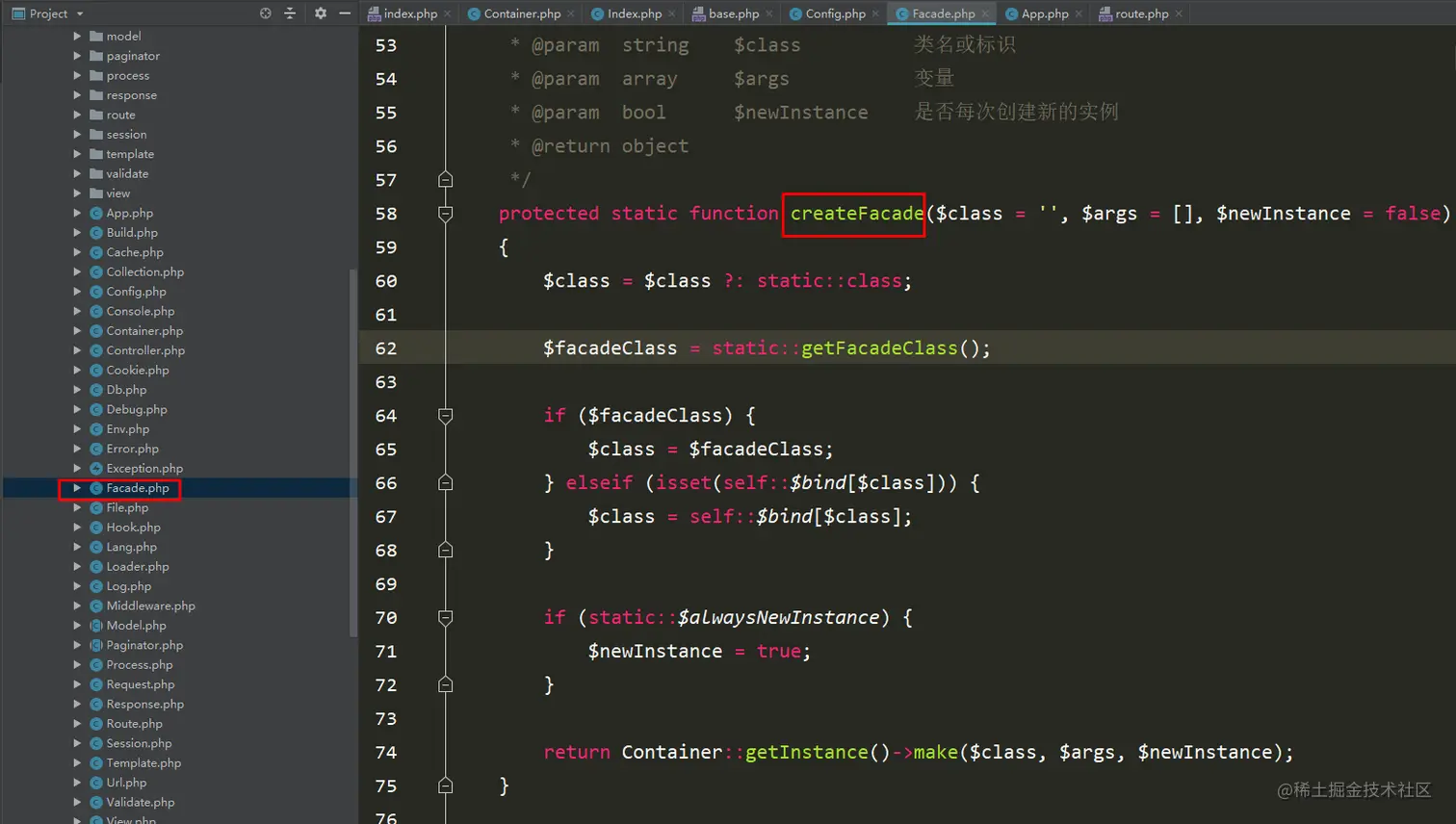Open Project panel settings gear
The image size is (1456, 824).
click(321, 13)
